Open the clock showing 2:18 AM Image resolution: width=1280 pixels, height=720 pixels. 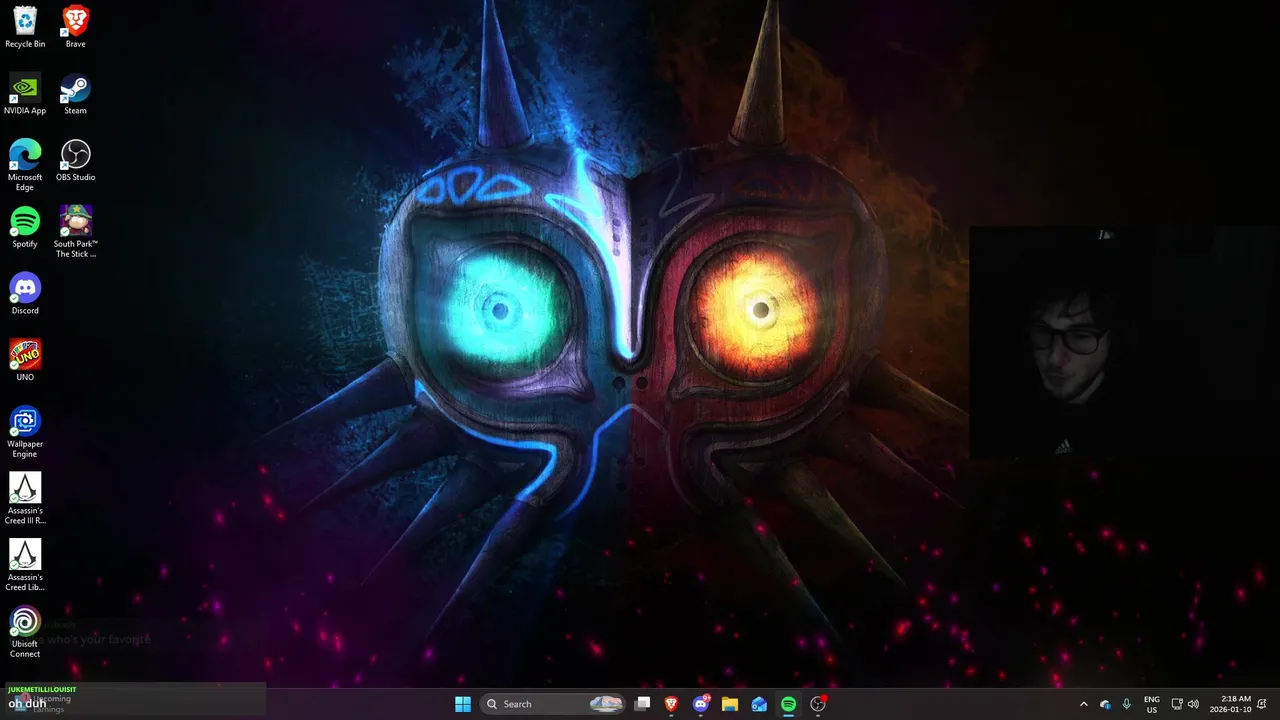point(1229,704)
